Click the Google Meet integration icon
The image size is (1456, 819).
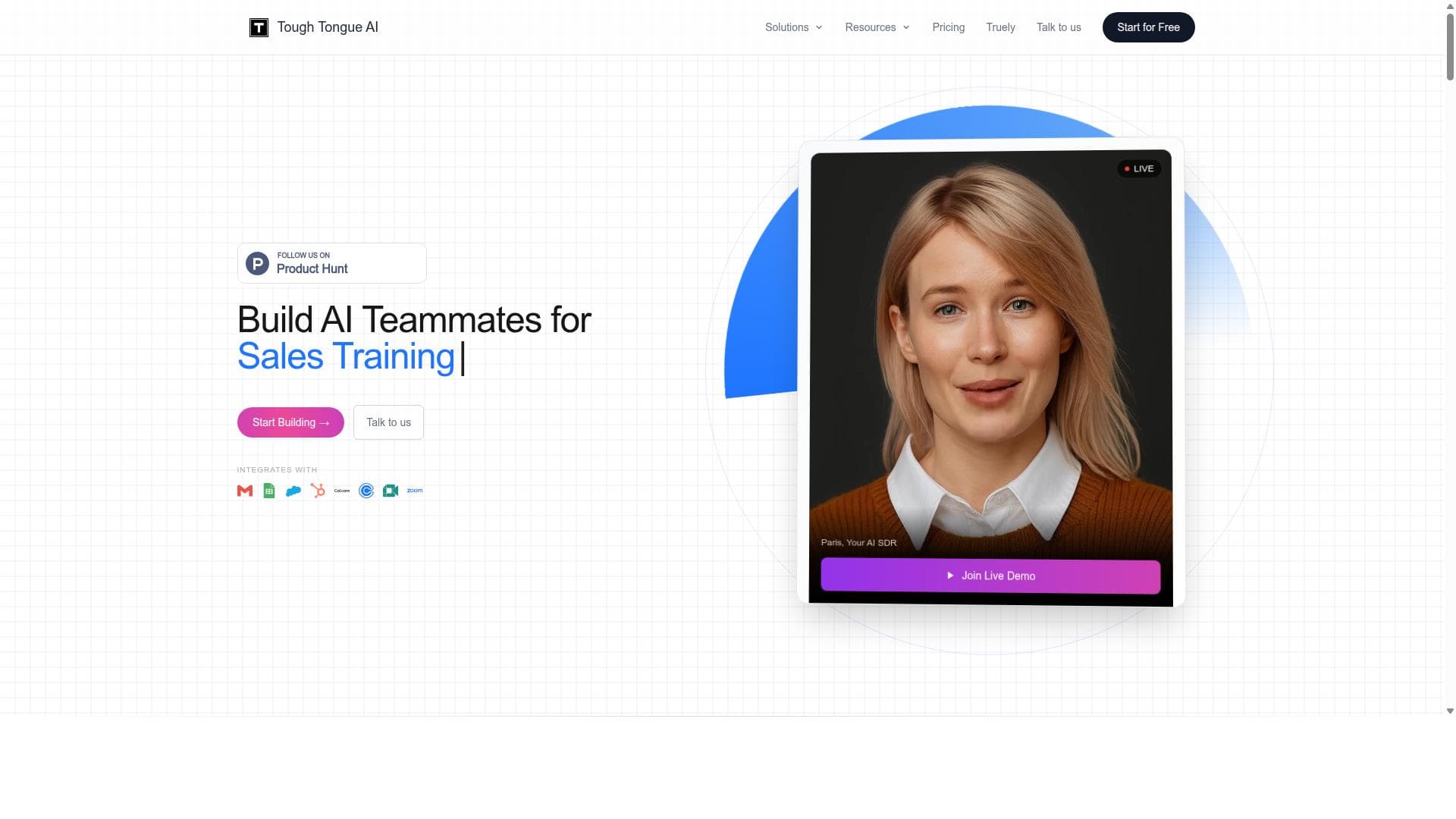tap(391, 491)
